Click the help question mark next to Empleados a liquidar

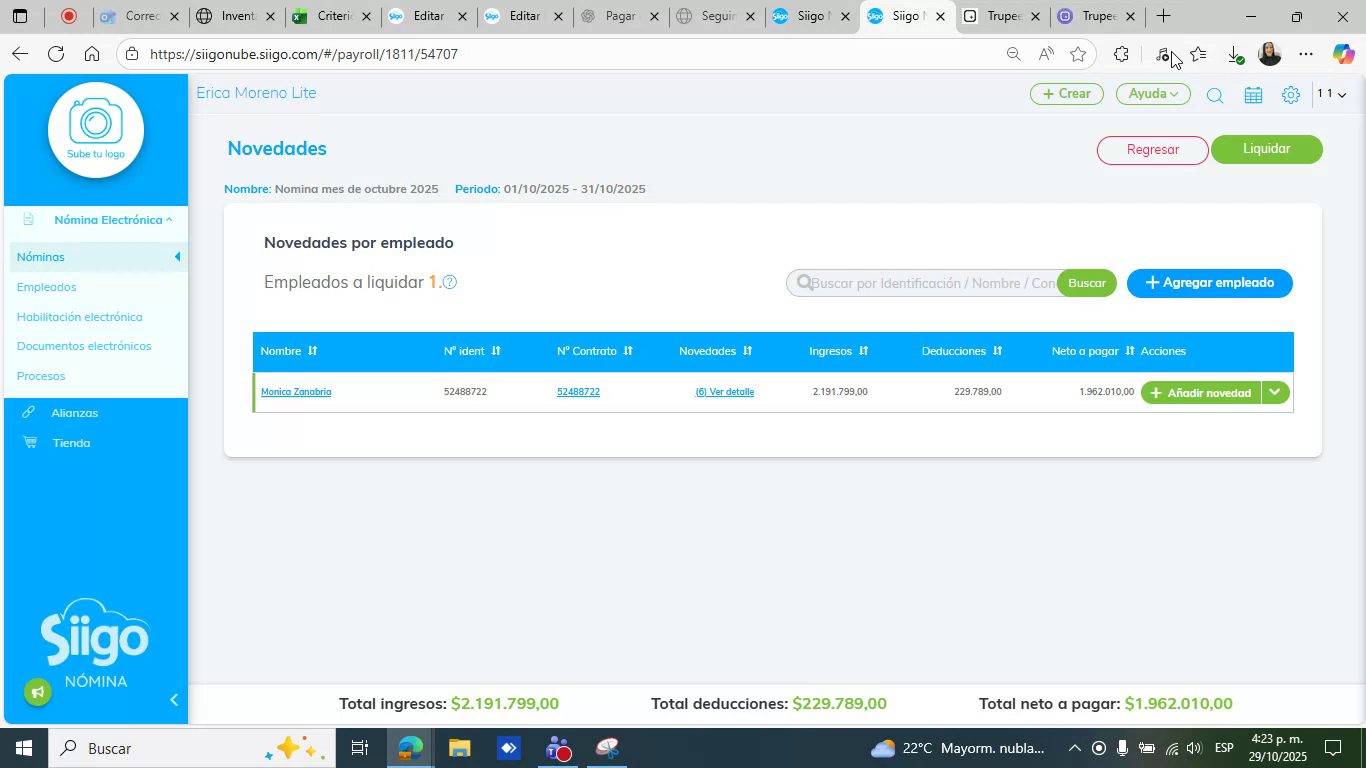(x=450, y=282)
